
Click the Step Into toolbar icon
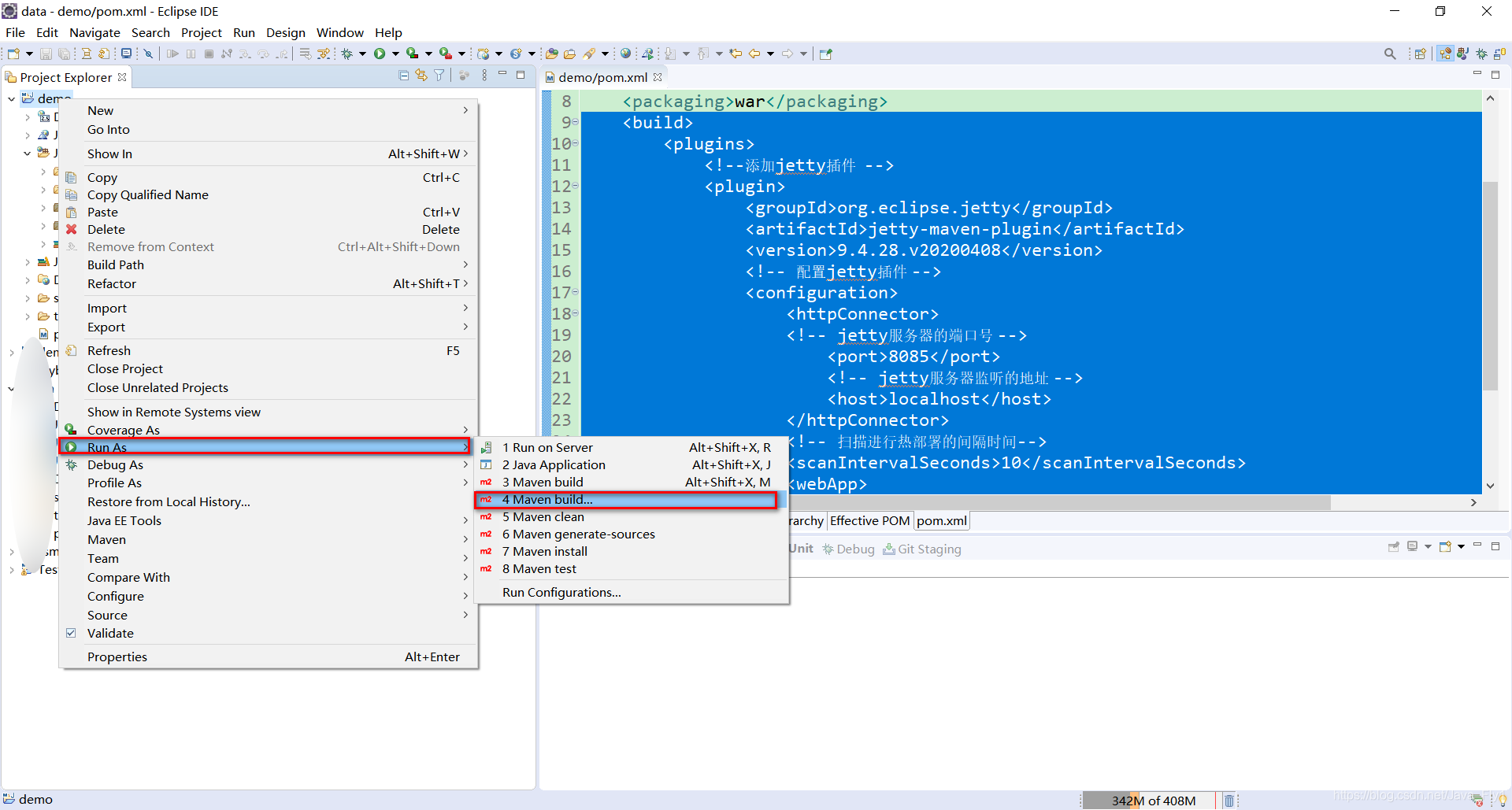[x=245, y=54]
